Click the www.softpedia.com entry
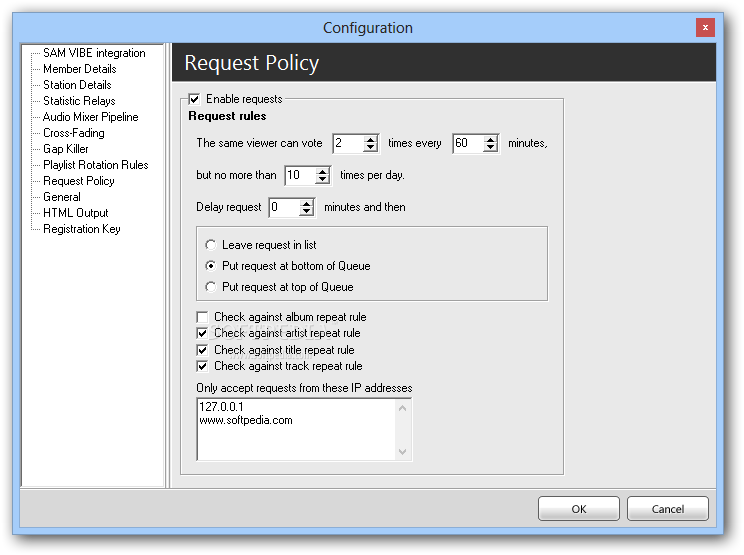 (x=246, y=420)
